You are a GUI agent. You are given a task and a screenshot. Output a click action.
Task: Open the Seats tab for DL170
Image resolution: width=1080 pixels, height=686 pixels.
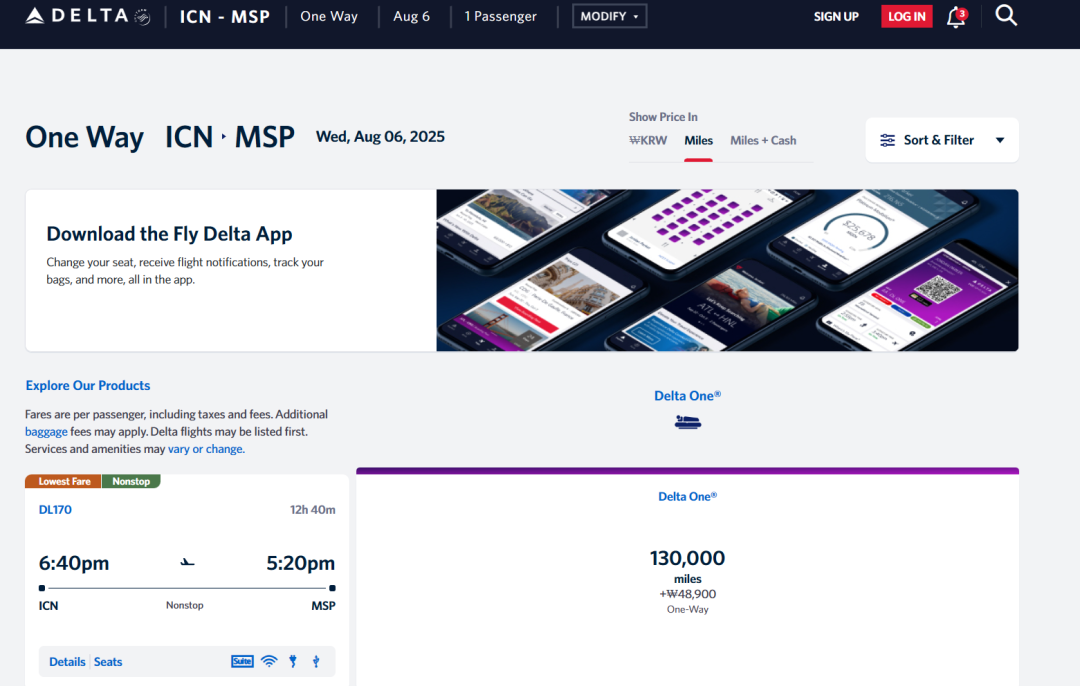tap(108, 662)
